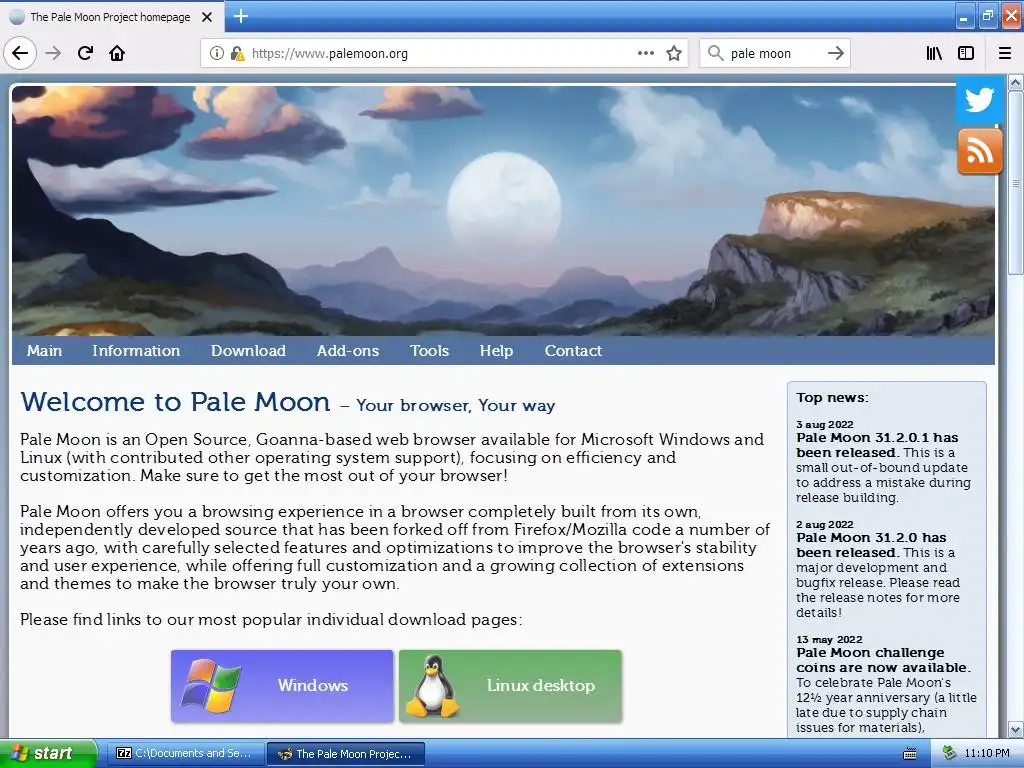Show site information icon in address bar

point(216,54)
